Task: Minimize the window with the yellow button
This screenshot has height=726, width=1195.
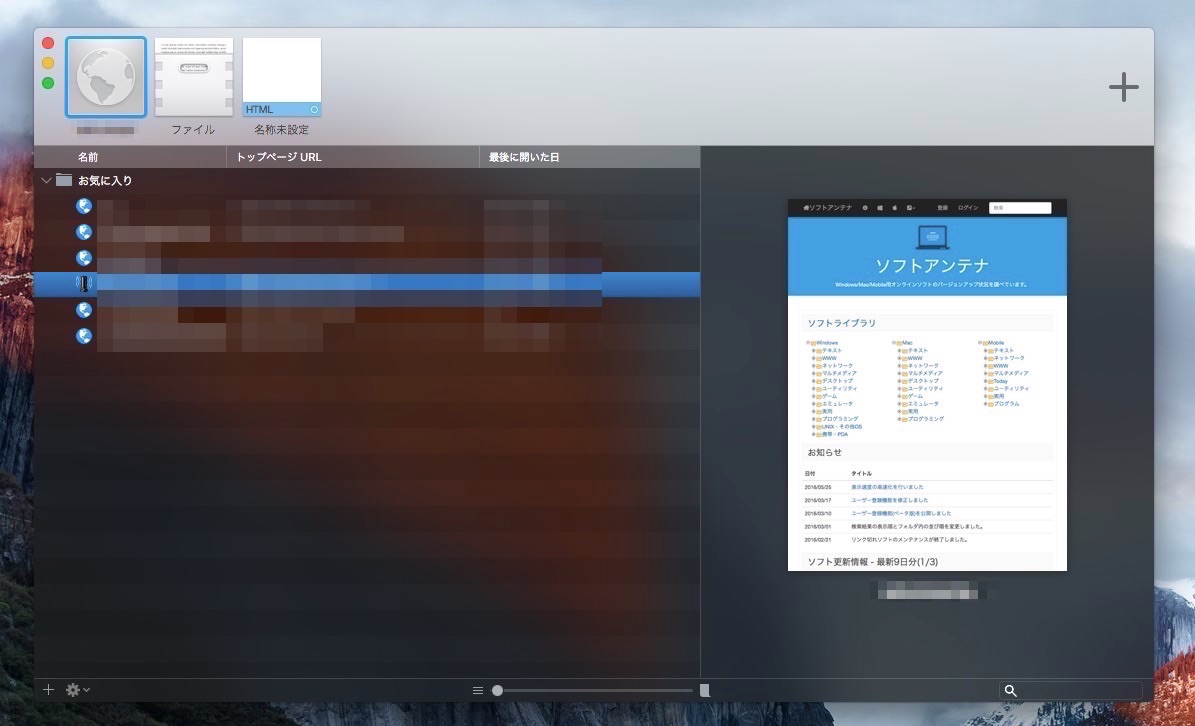Action: [48, 63]
